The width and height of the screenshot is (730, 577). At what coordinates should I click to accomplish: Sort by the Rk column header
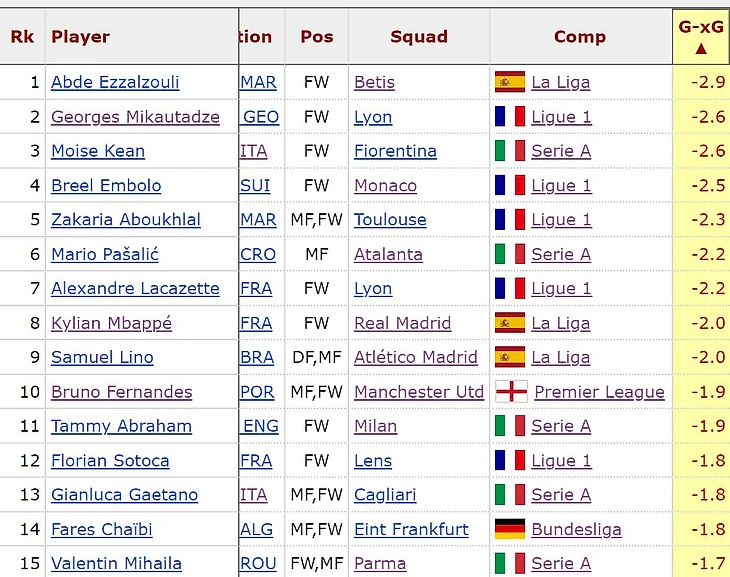click(x=22, y=37)
